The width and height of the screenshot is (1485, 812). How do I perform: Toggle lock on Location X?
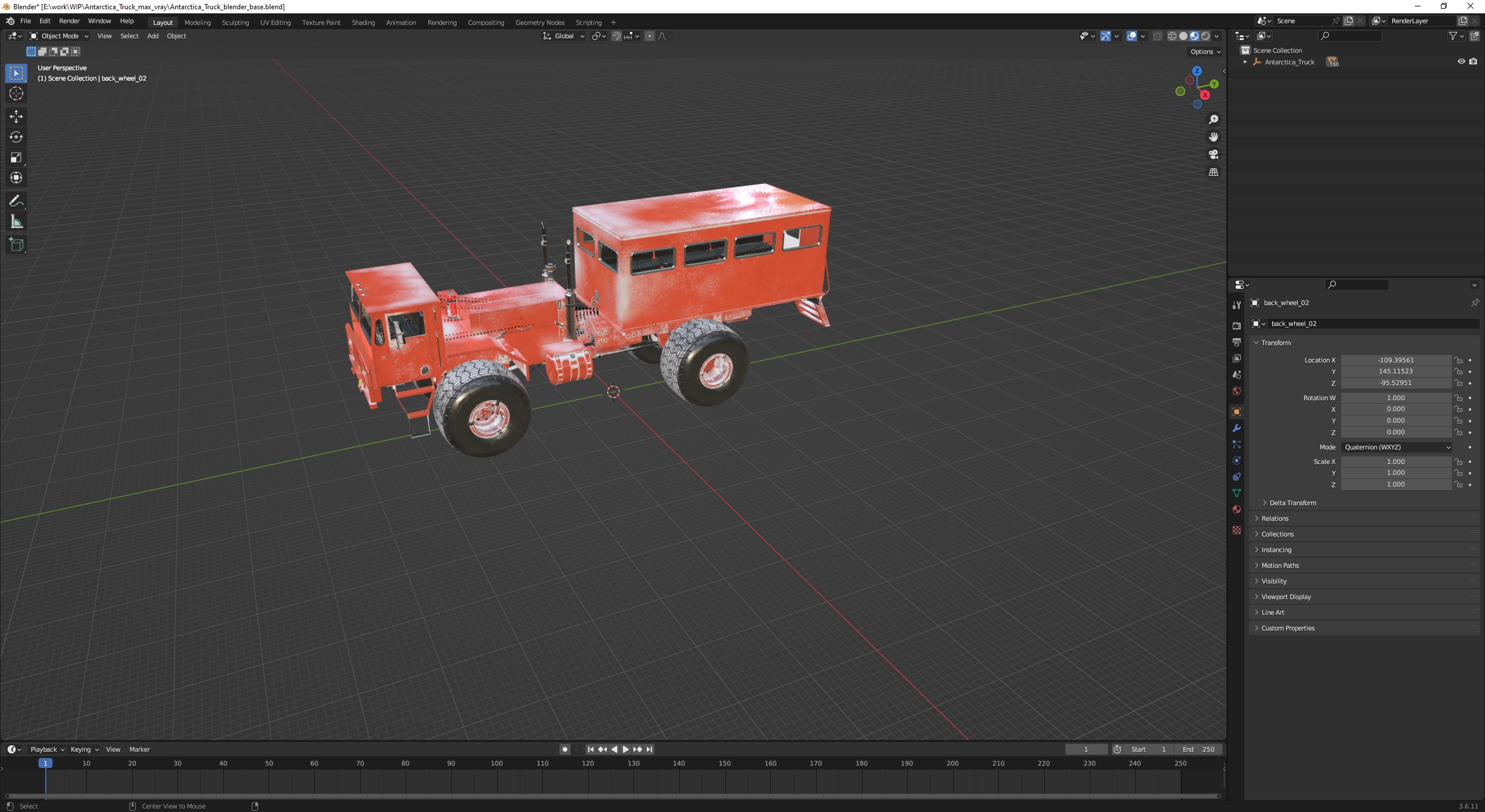[x=1458, y=360]
